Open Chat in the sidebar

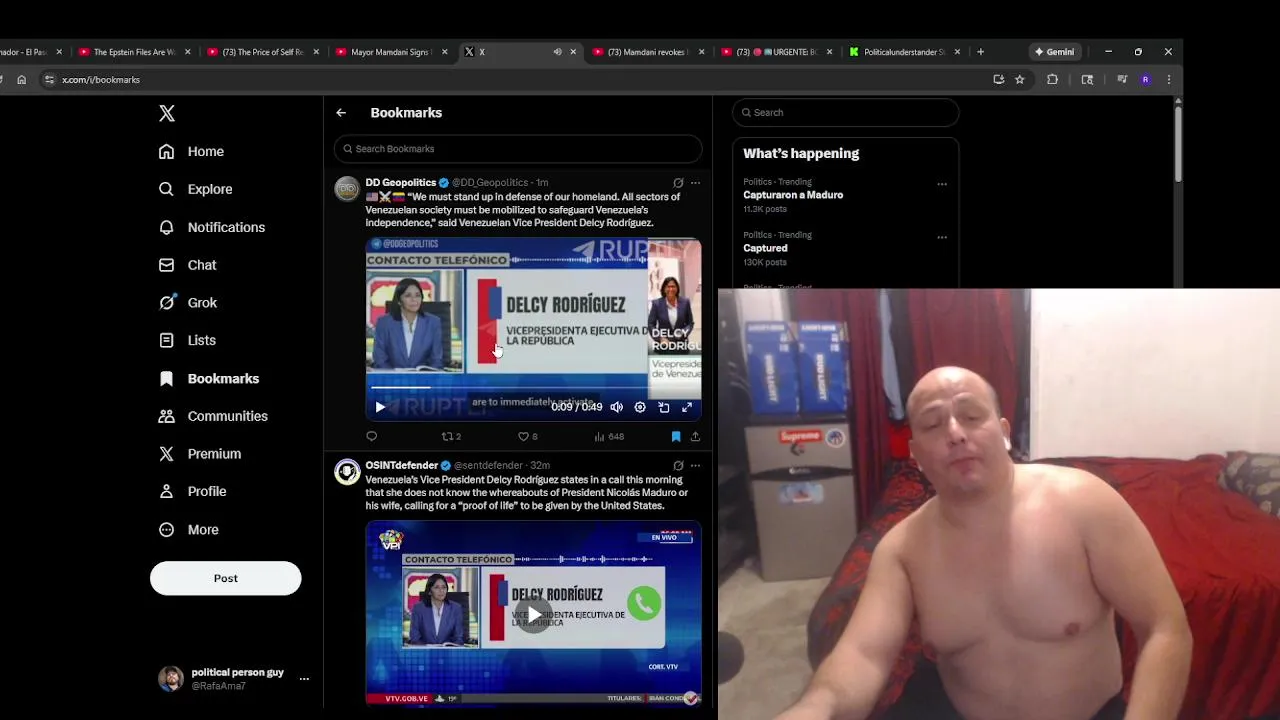187,265
